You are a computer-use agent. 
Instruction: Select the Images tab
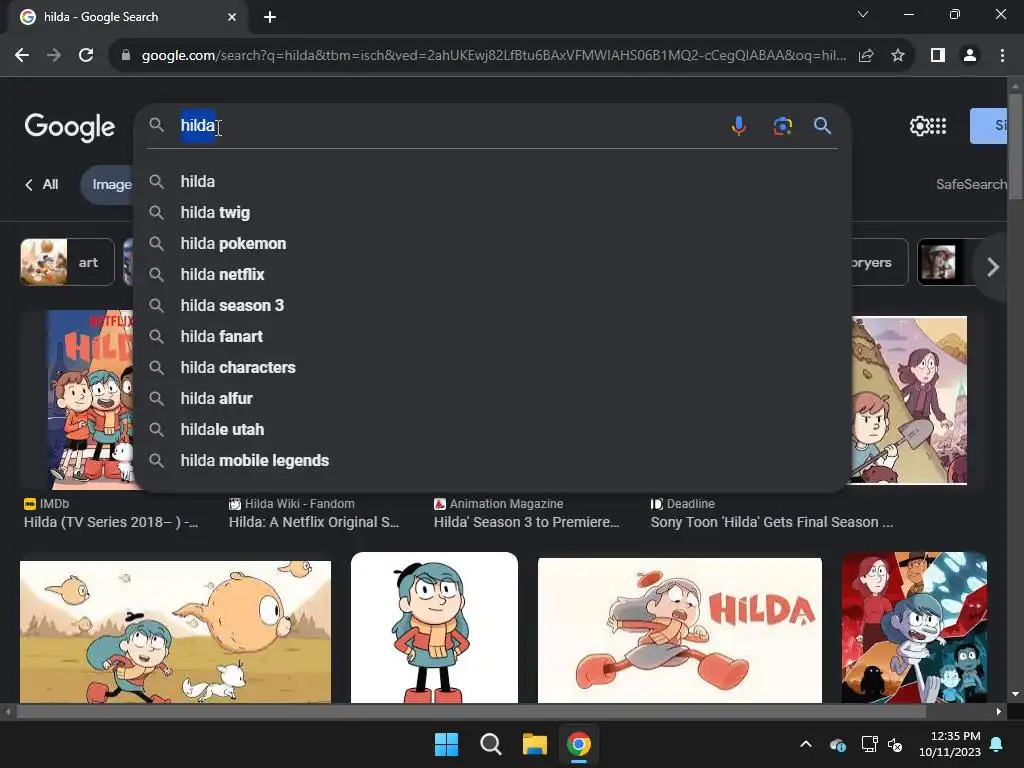(108, 185)
